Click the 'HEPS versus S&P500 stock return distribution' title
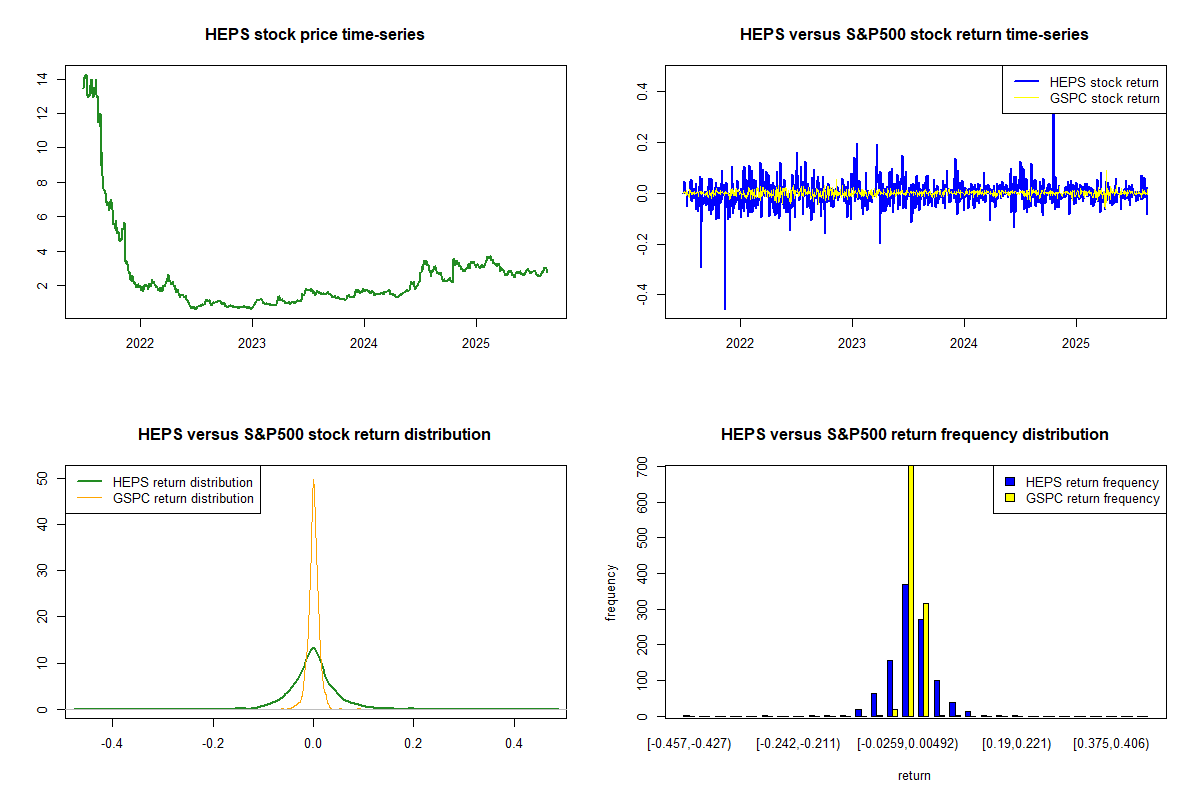1200x800 pixels. 314,435
